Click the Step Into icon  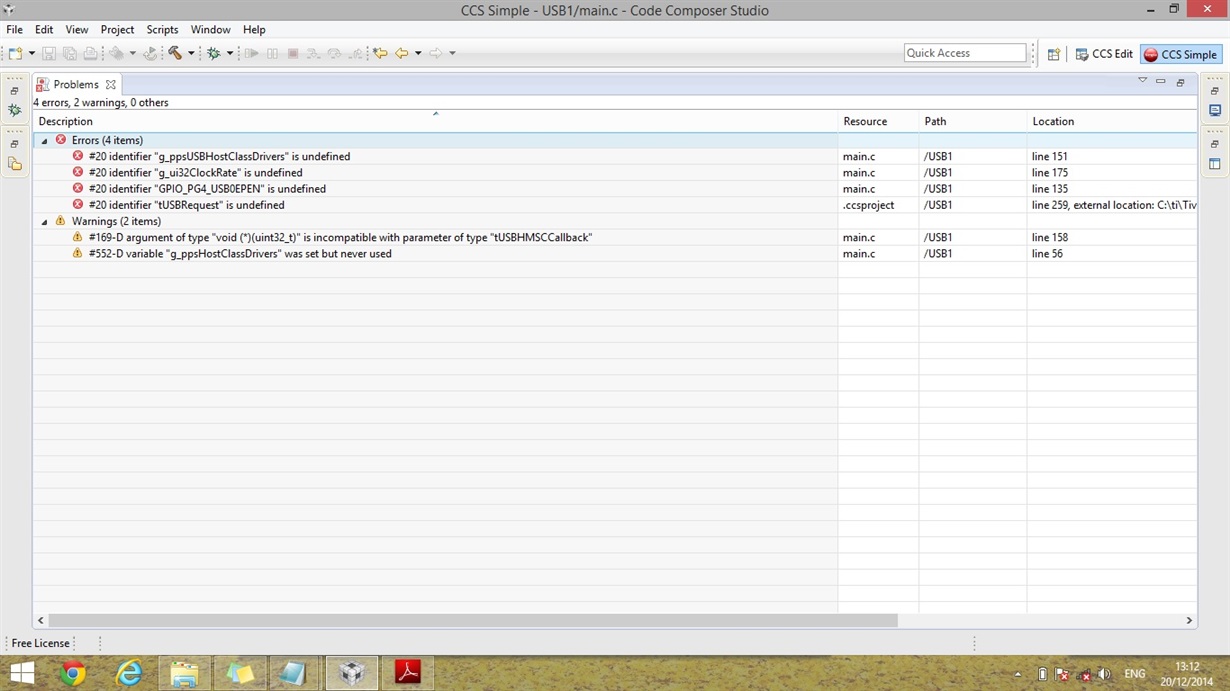click(313, 53)
